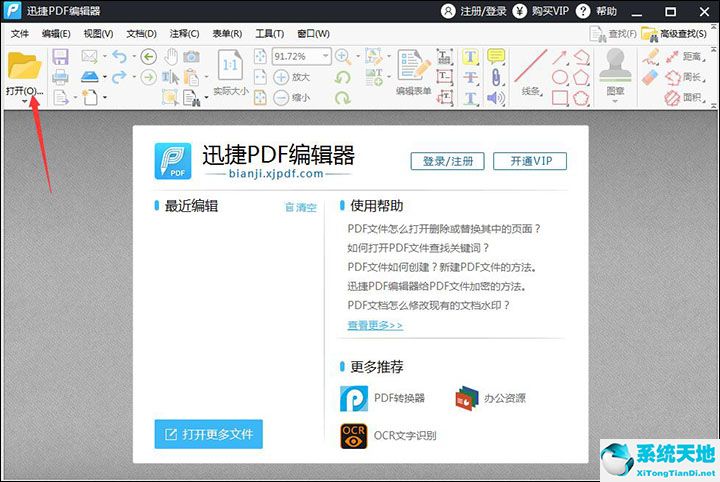Open the 视图(V) menu

[98, 34]
